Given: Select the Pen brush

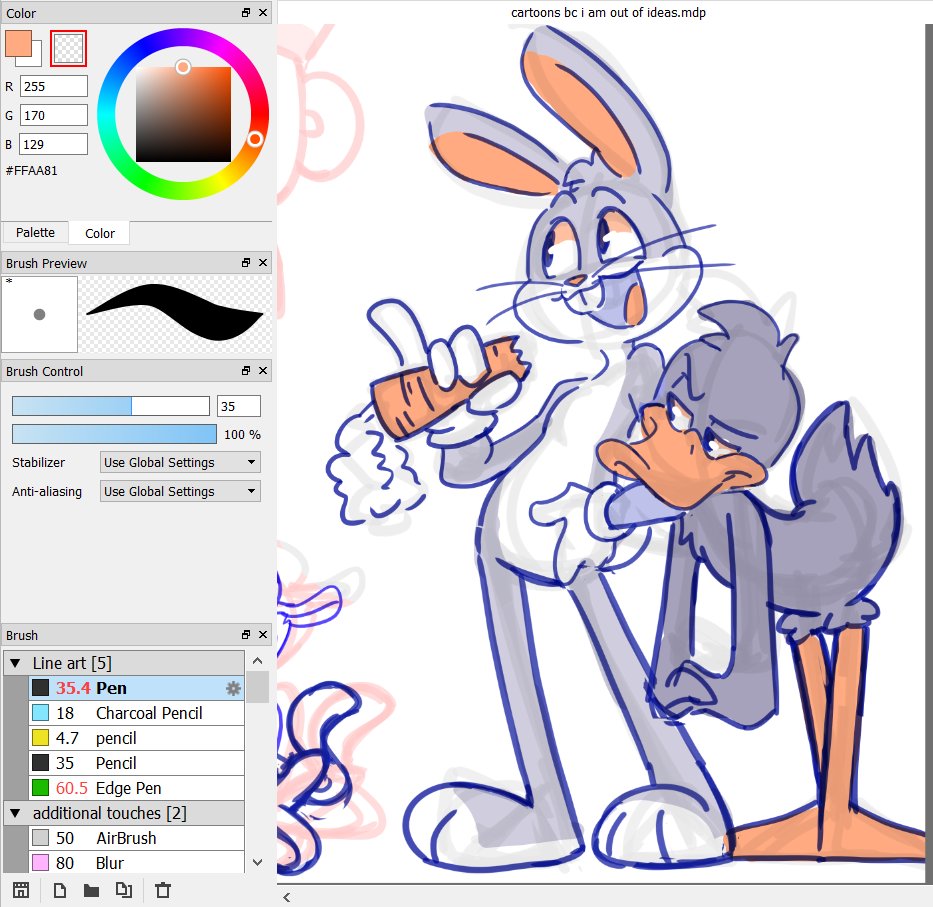Looking at the screenshot, I should 137,688.
